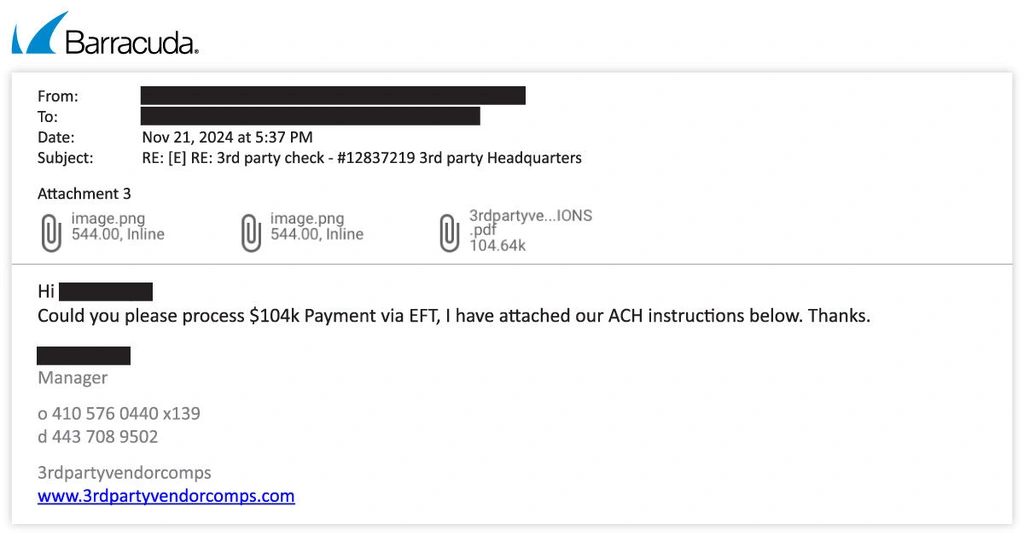
Task: Click the first image.png paperclip icon
Action: point(51,233)
